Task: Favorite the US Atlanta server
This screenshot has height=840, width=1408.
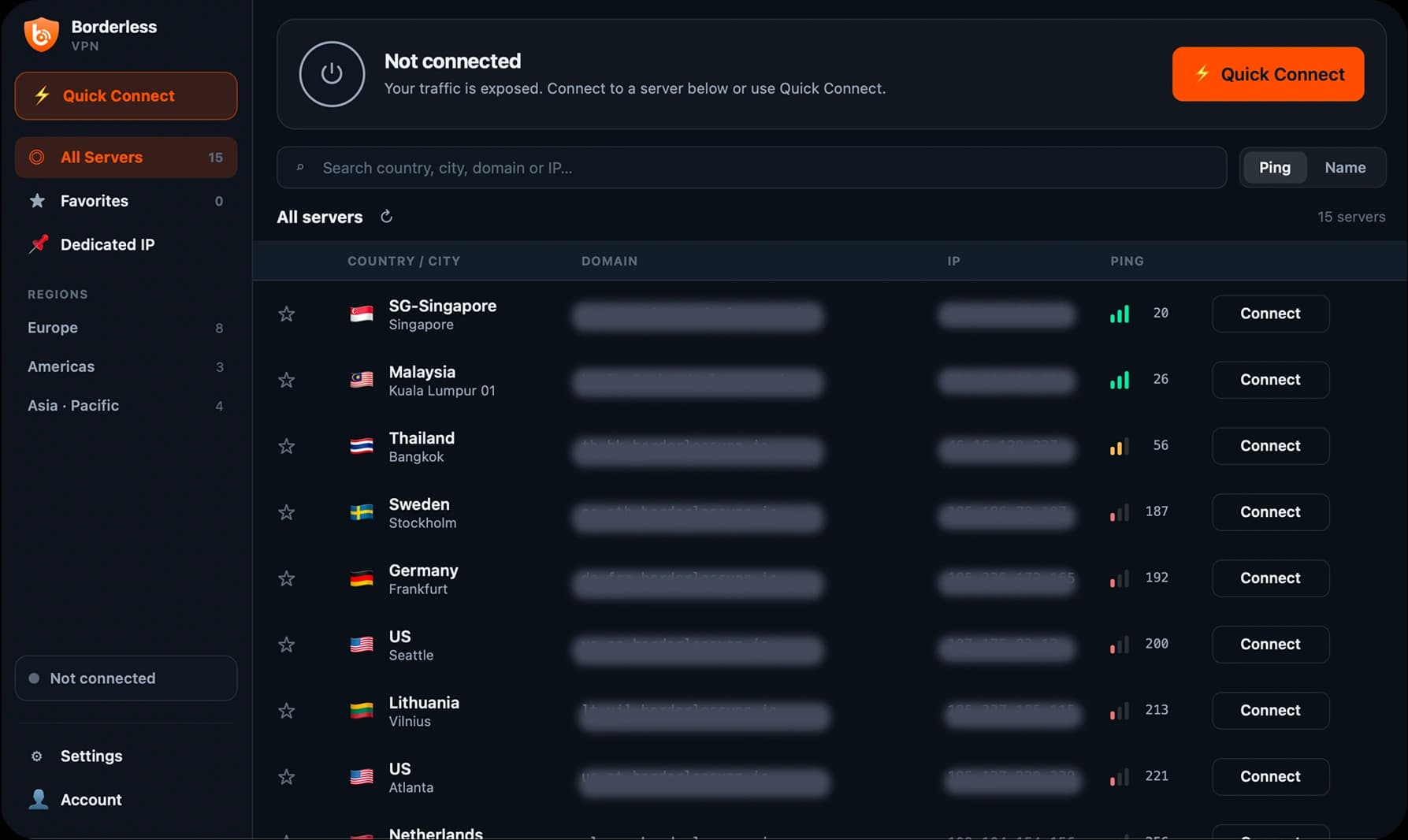Action: pos(287,777)
